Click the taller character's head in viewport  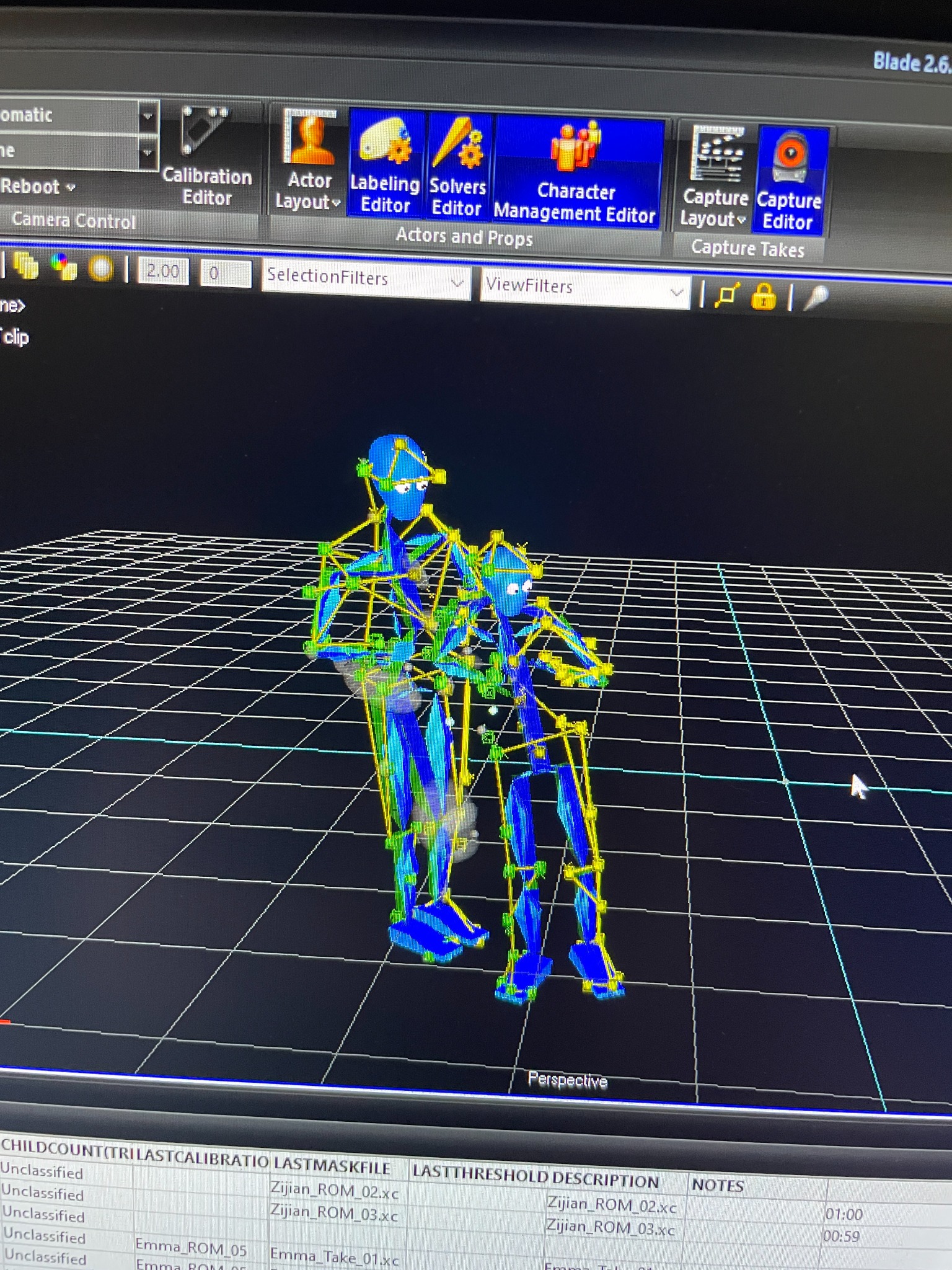coord(400,476)
